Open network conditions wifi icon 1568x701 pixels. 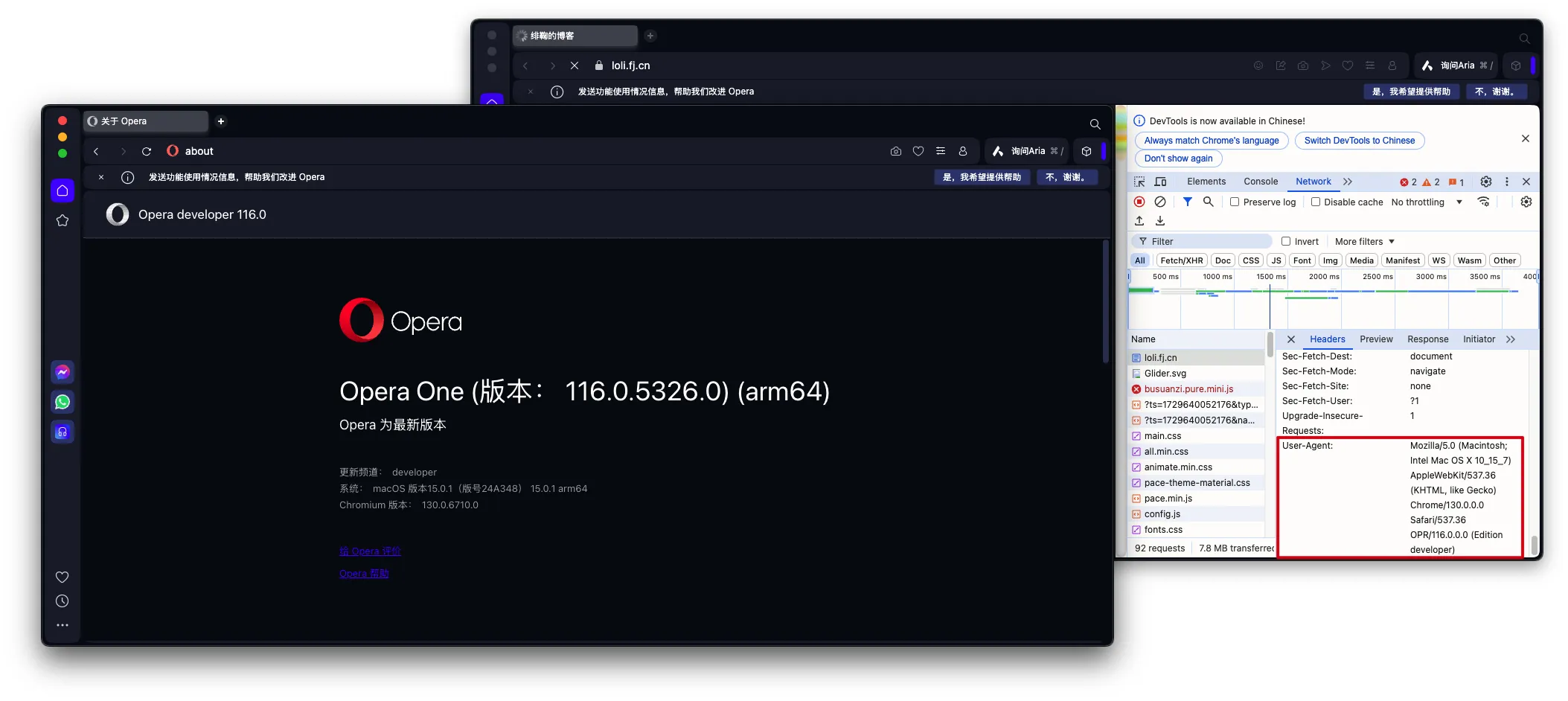(1483, 202)
